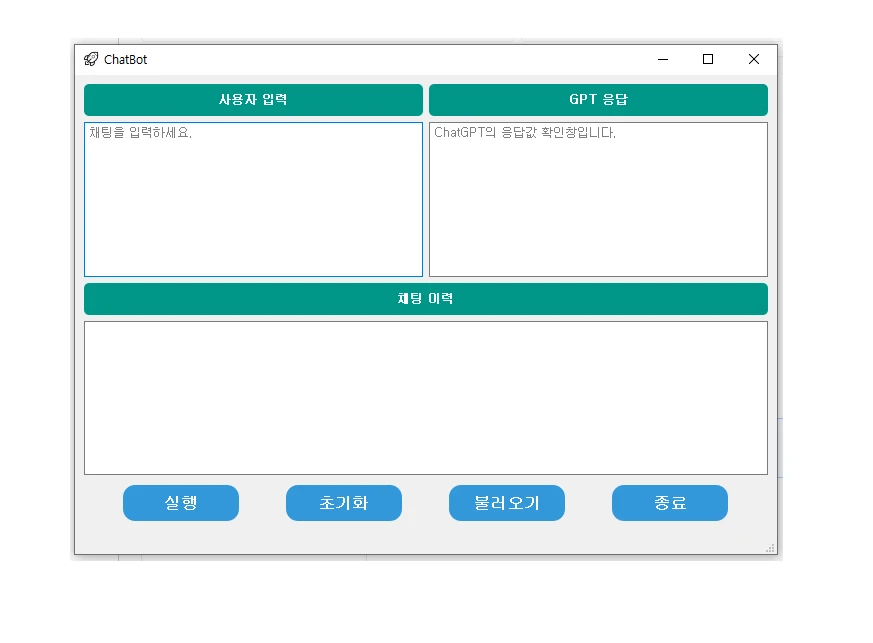Viewport: 873px width, 643px height.
Task: Click the 채팅 이력 header bar
Action: tap(425, 298)
